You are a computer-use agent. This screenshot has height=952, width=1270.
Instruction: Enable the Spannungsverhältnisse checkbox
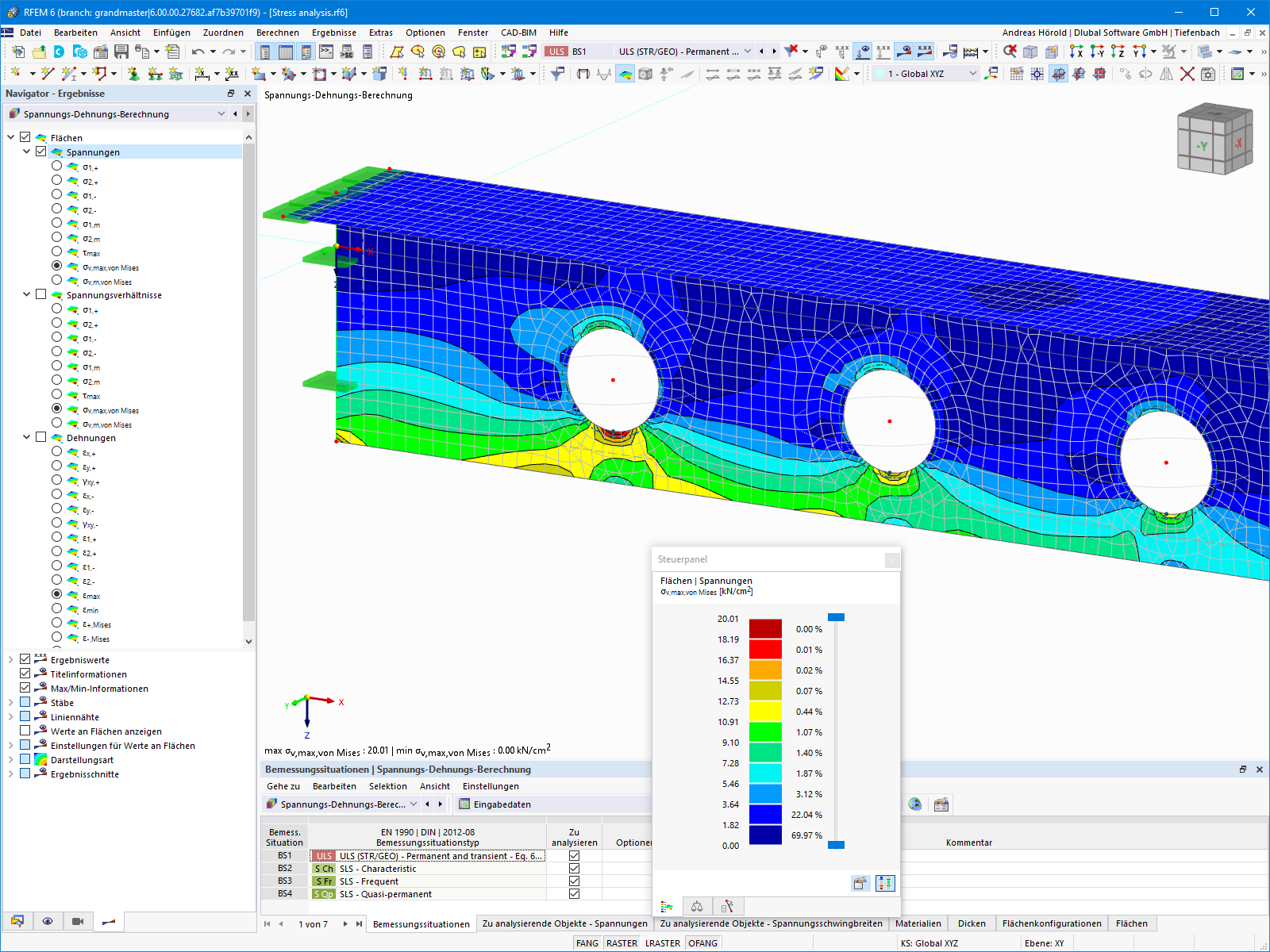click(x=40, y=294)
